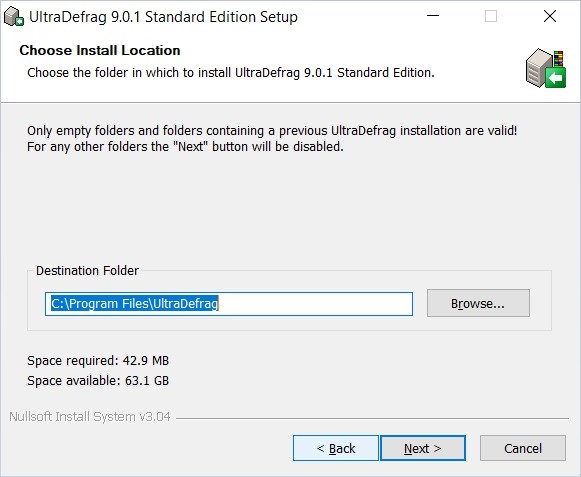Click the Choose Install Location heading
This screenshot has height=477, width=581.
pos(100,50)
